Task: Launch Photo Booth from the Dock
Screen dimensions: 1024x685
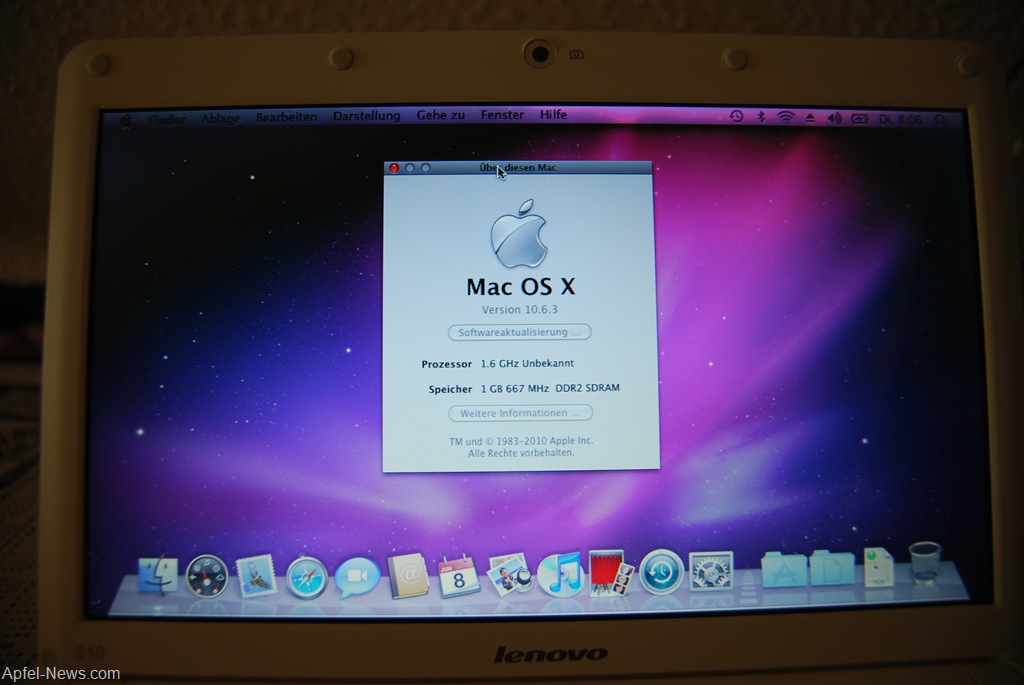Action: point(610,573)
